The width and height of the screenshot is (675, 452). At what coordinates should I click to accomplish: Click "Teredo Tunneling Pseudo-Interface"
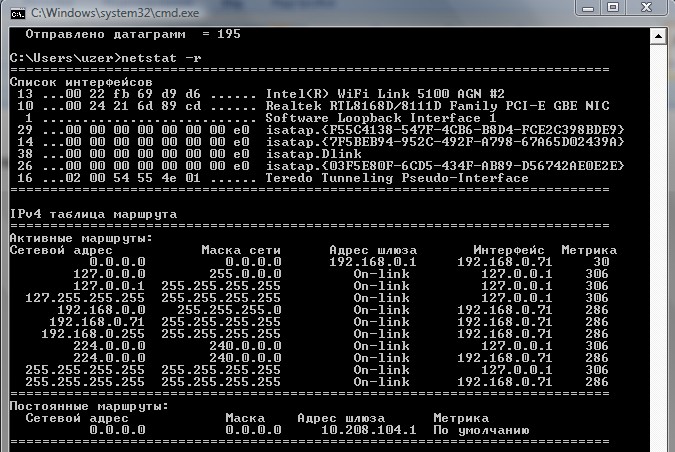(396, 178)
